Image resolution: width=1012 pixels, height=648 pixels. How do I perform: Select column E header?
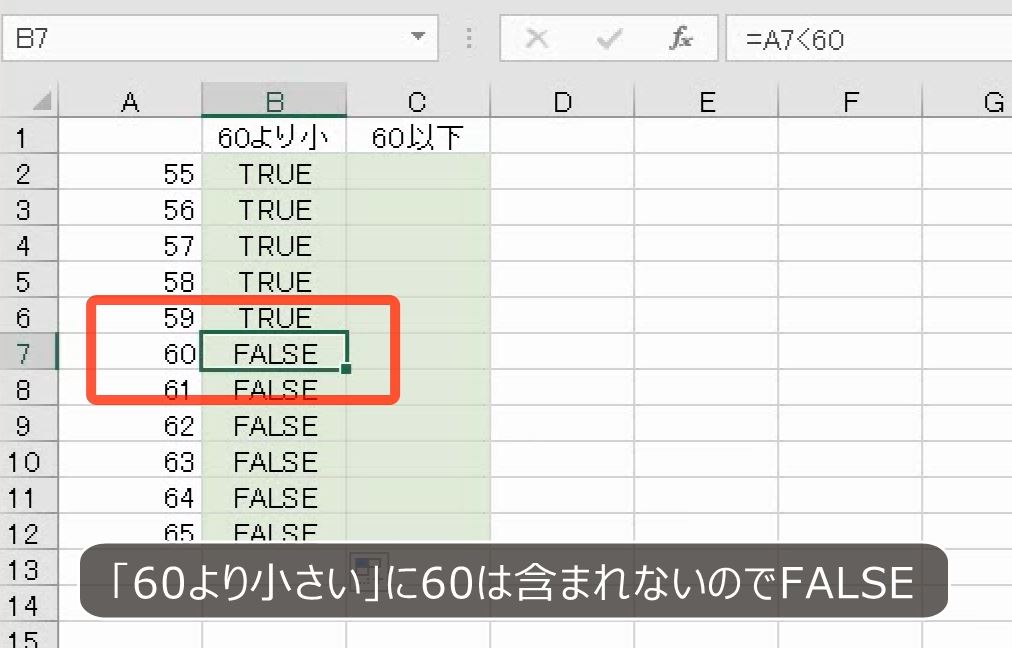(x=707, y=101)
